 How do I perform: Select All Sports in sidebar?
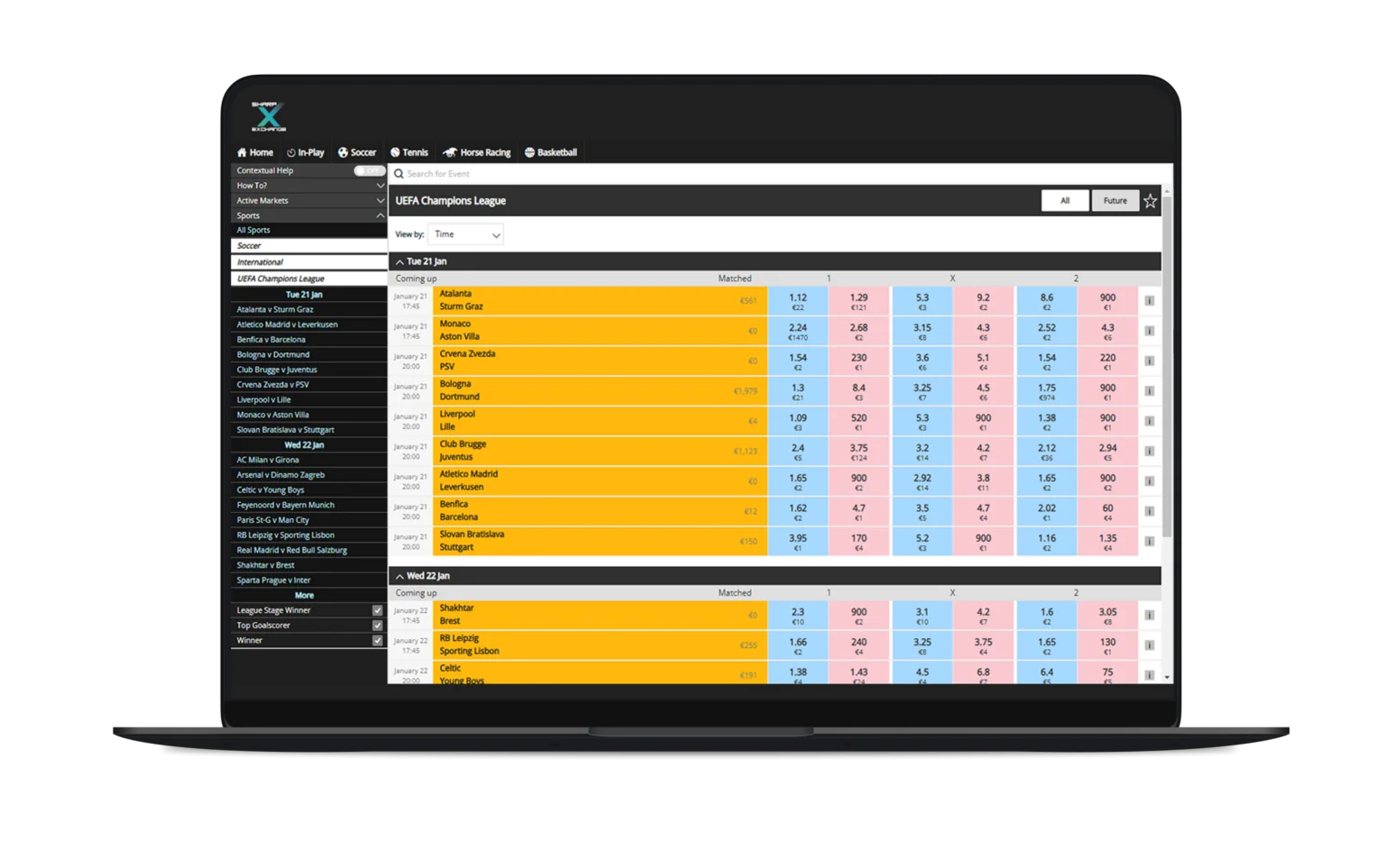point(308,231)
